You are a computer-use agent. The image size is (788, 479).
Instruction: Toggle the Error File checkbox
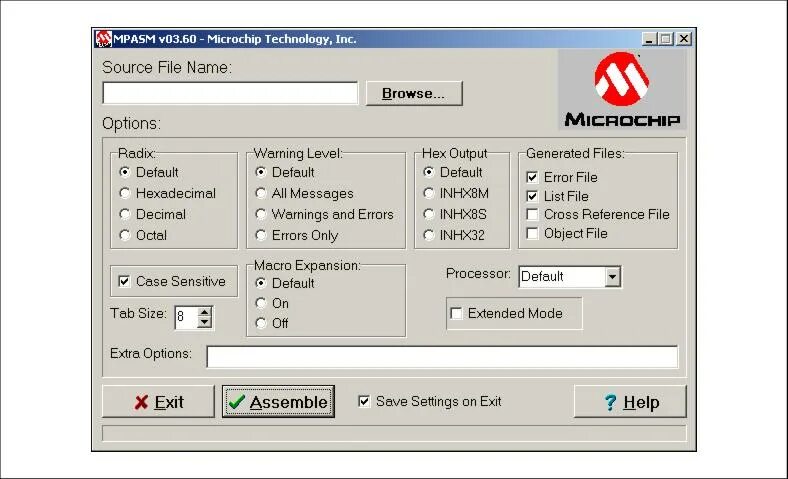532,177
